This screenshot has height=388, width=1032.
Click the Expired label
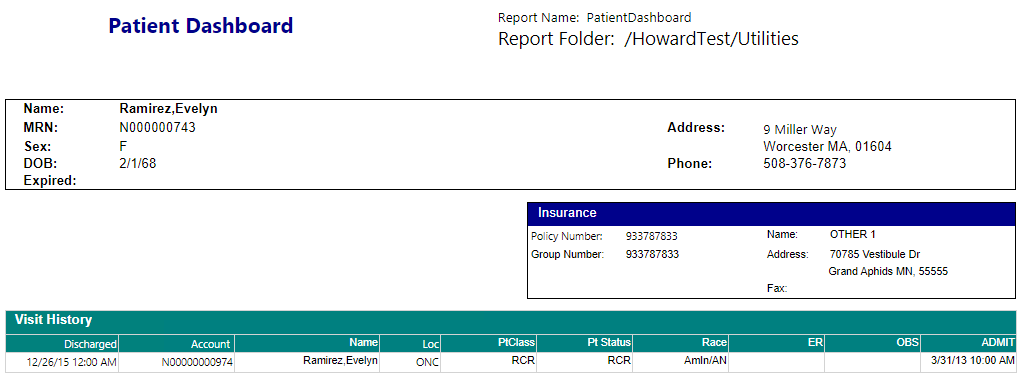pyautogui.click(x=50, y=180)
